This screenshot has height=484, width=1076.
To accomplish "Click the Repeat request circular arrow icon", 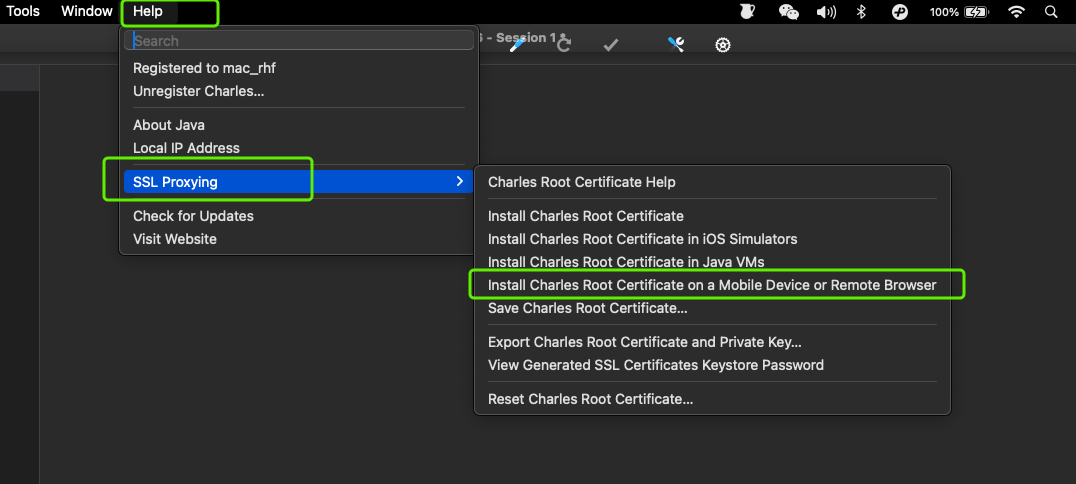I will point(563,45).
